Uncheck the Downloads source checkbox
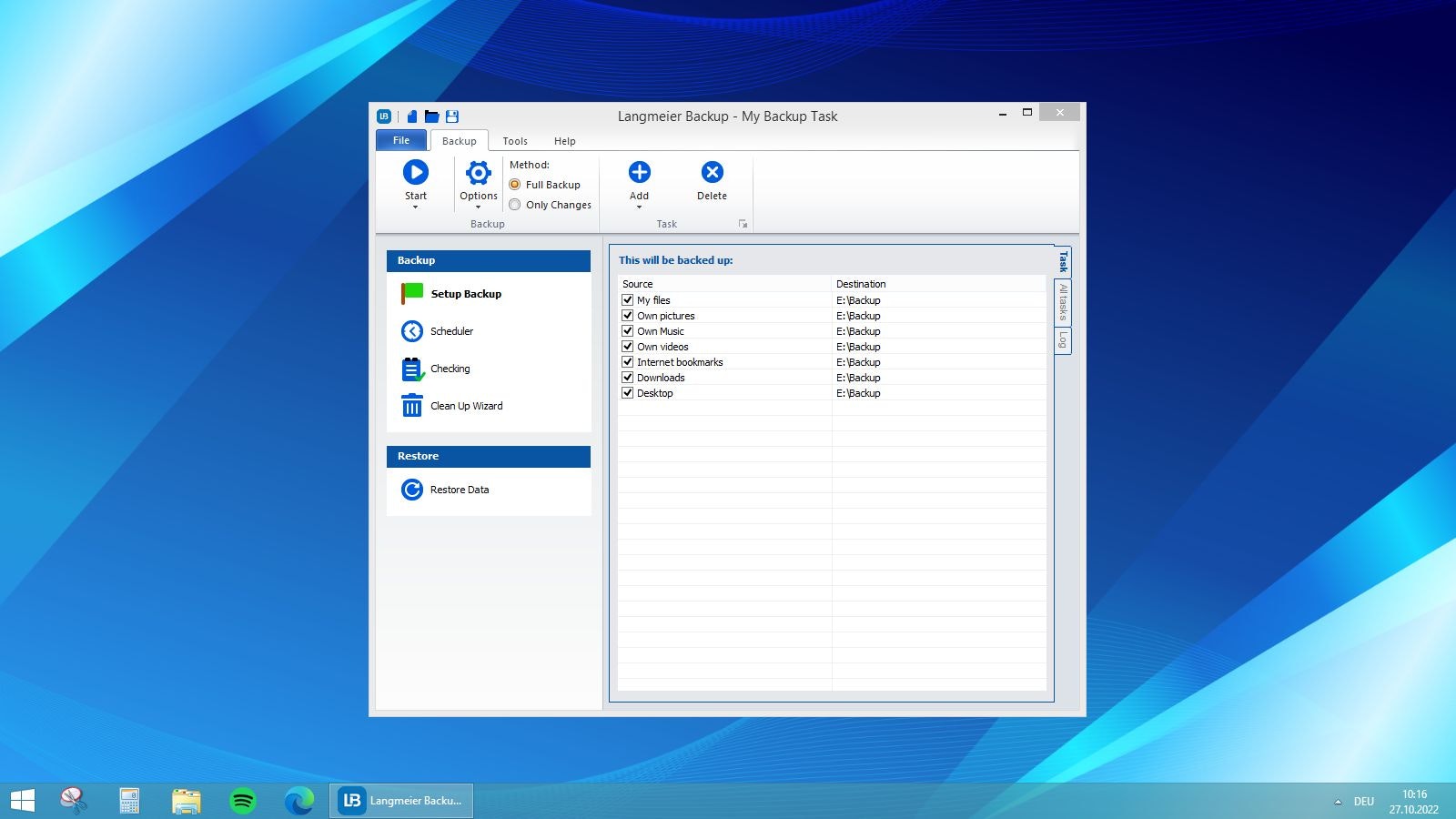The image size is (1456, 819). [x=628, y=377]
